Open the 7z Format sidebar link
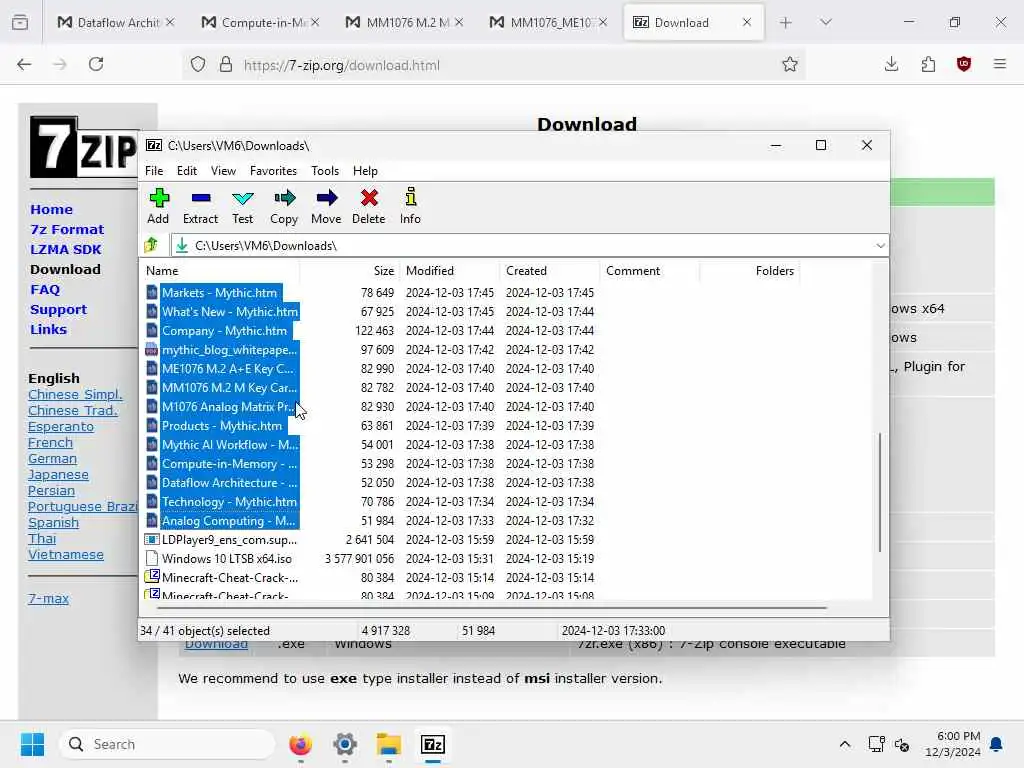This screenshot has height=768, width=1024. pos(67,230)
